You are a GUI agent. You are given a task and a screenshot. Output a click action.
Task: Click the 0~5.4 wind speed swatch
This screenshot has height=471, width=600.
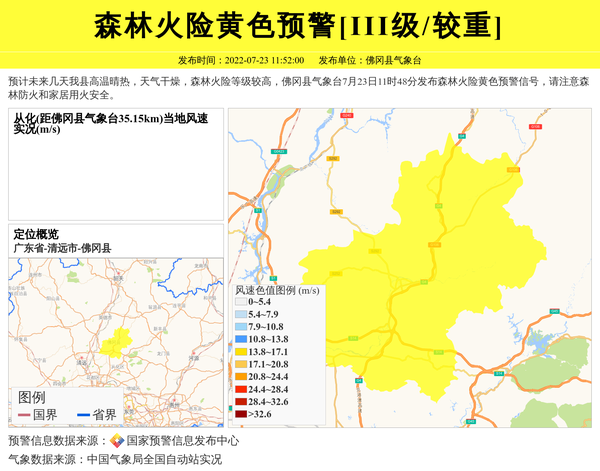[x=240, y=301]
